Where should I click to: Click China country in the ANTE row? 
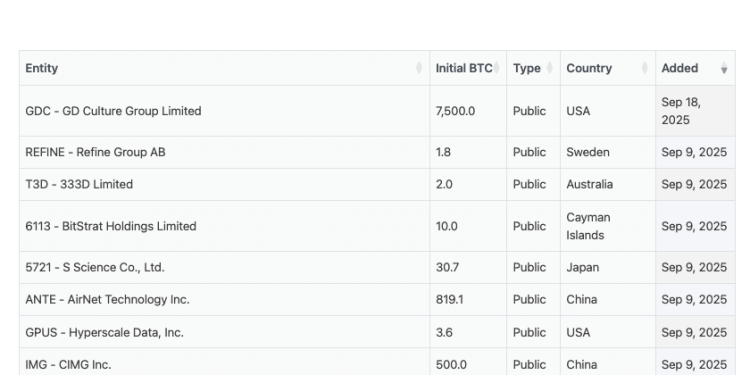(x=582, y=299)
